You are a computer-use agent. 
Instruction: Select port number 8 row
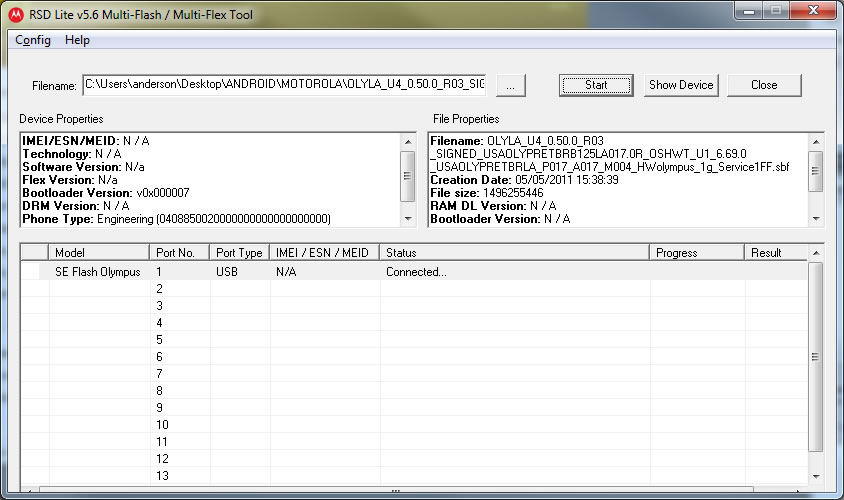413,391
